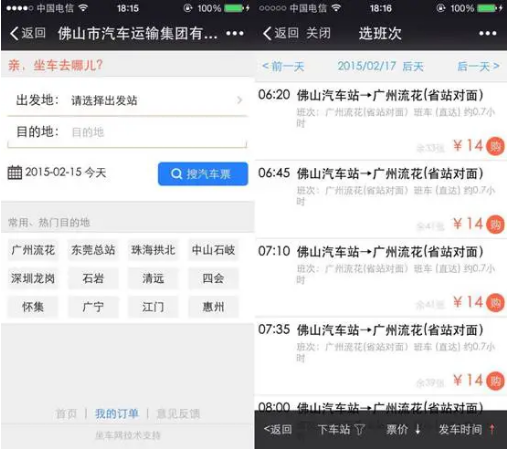Switch to 前一天 previous day

[x=283, y=66]
